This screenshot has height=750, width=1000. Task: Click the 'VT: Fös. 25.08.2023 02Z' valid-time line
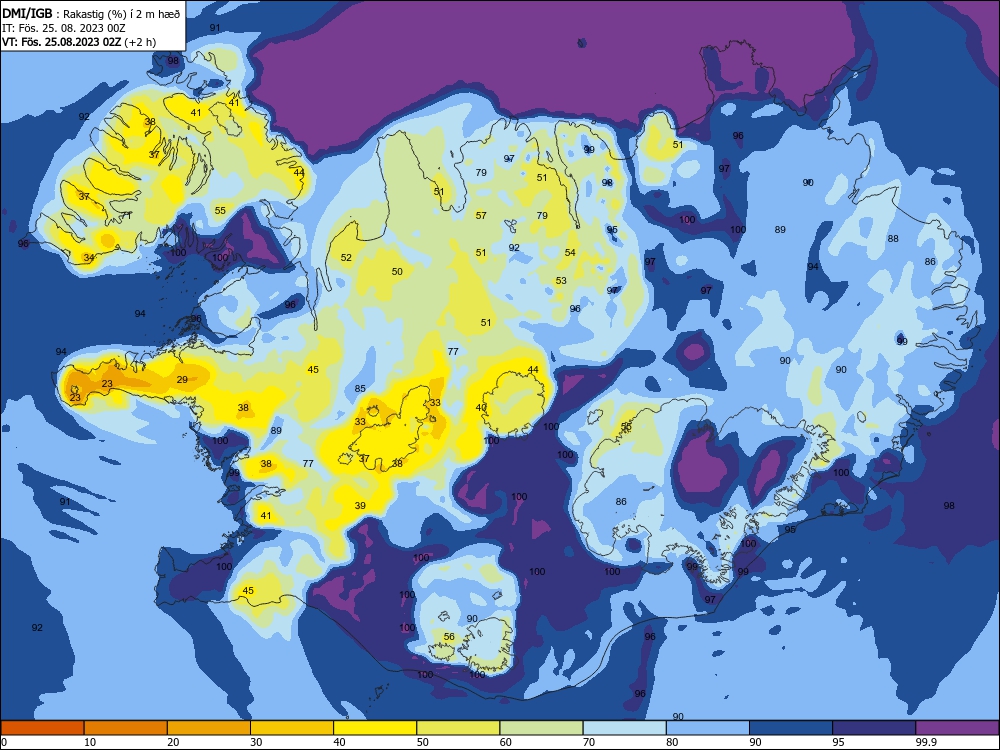tap(61, 42)
